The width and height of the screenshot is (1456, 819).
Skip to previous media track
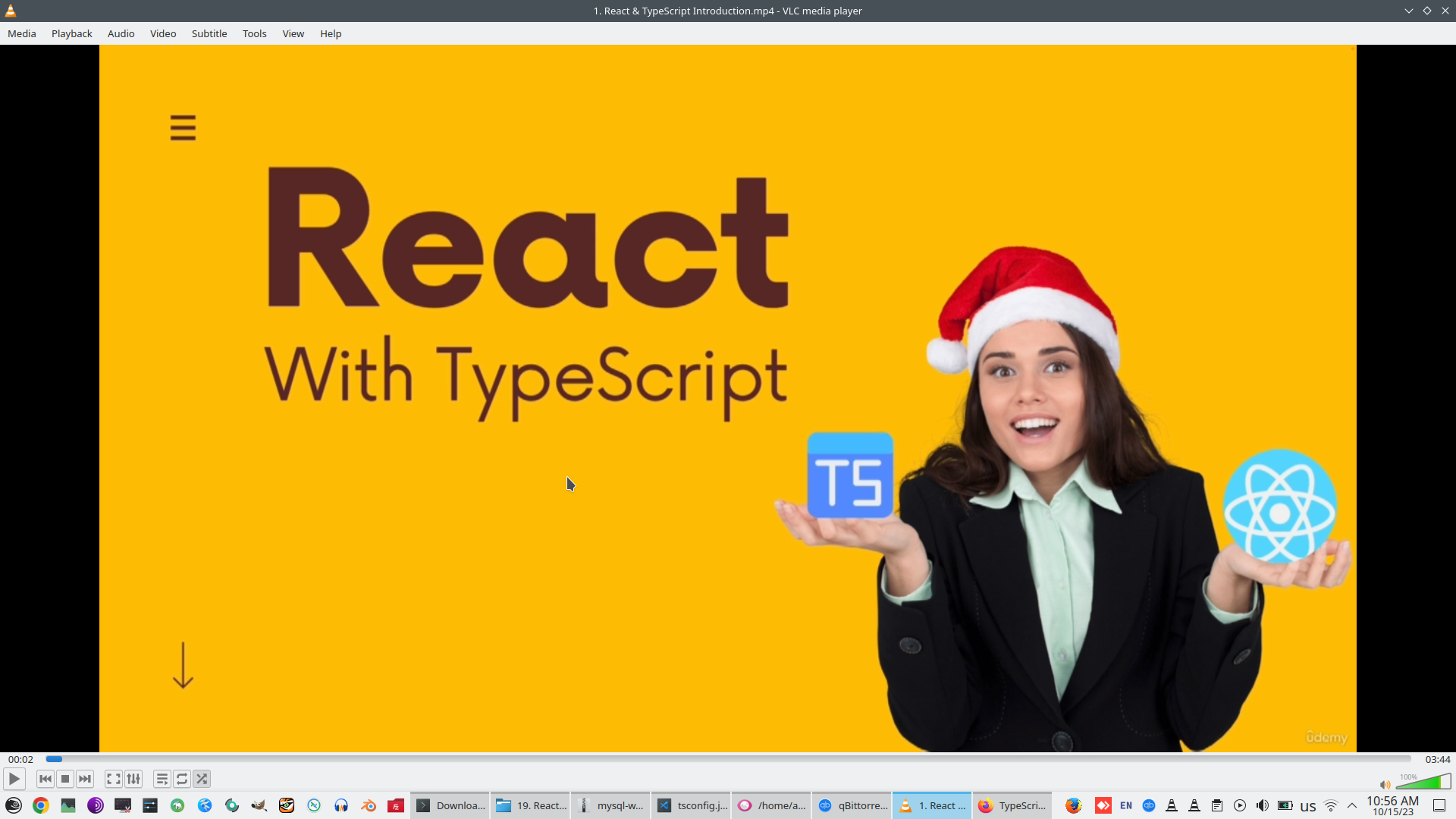[x=45, y=779]
